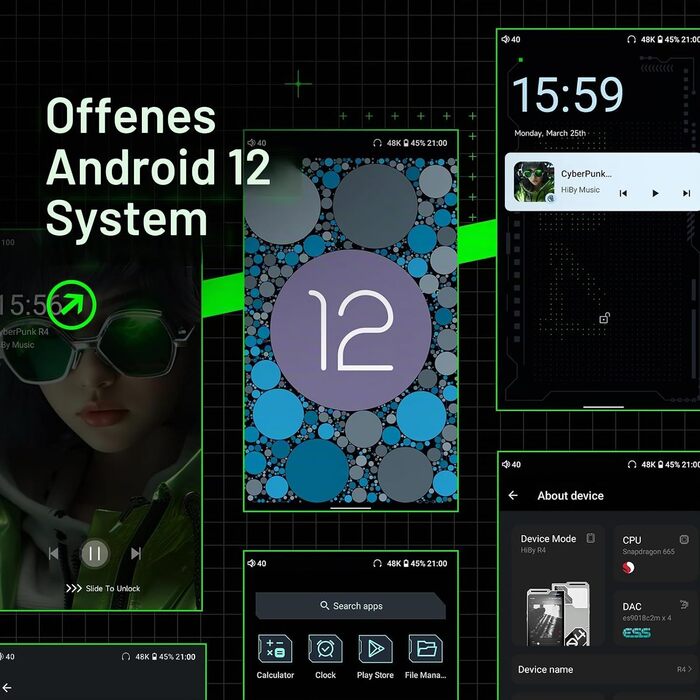
Task: Skip forward in HiBy Music notification
Action: 686,193
